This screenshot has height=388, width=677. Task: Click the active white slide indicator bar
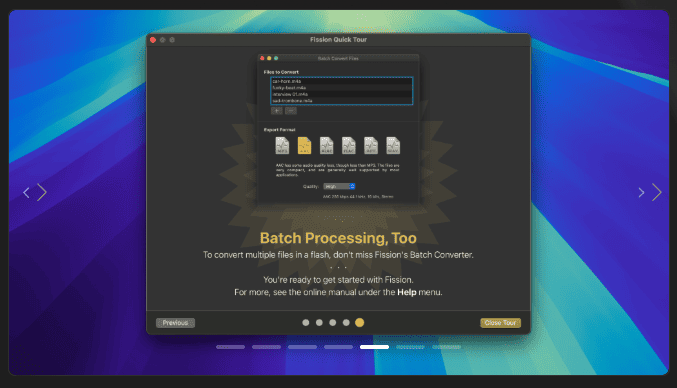point(374,347)
